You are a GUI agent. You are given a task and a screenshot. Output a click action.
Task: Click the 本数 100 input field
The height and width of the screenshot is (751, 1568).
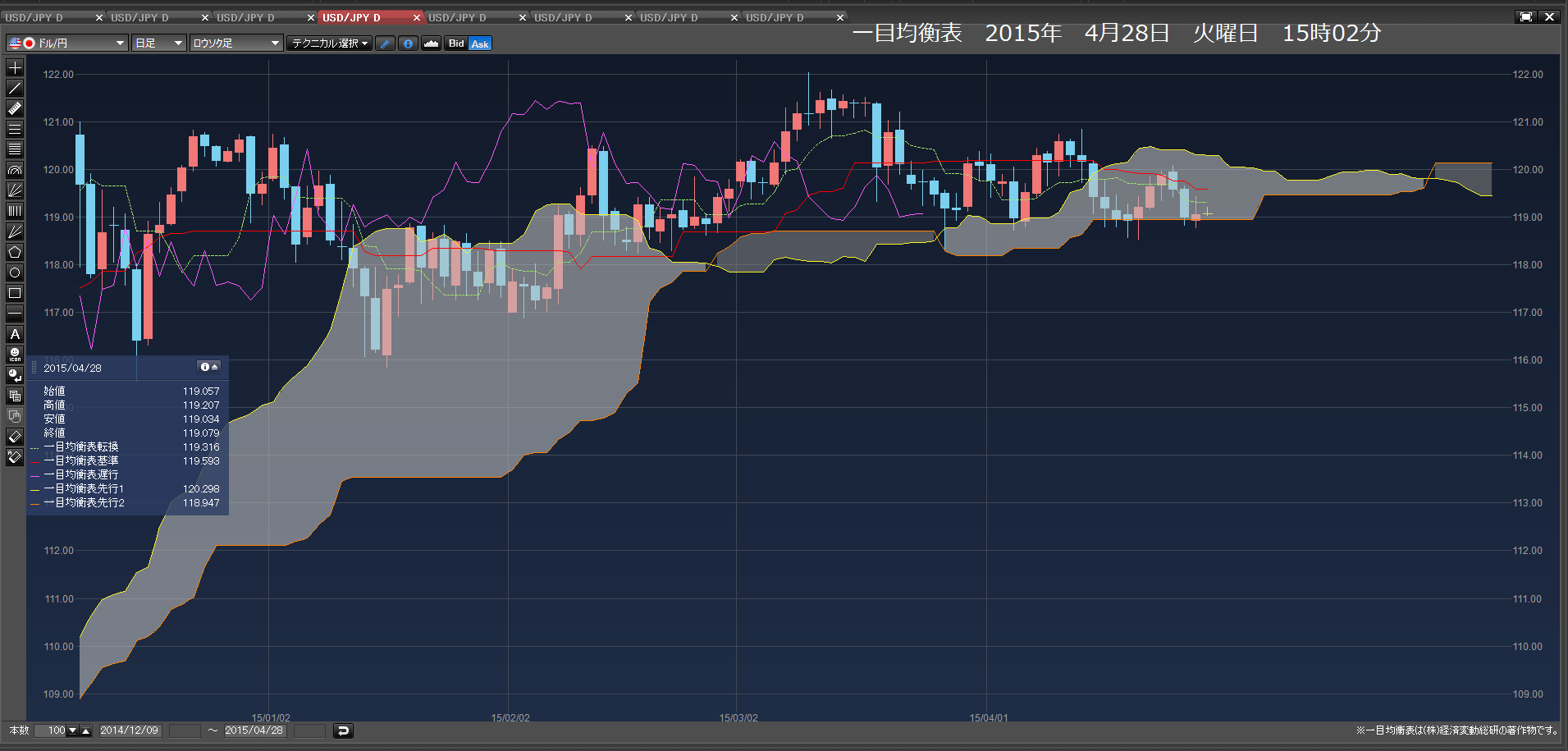coord(50,730)
